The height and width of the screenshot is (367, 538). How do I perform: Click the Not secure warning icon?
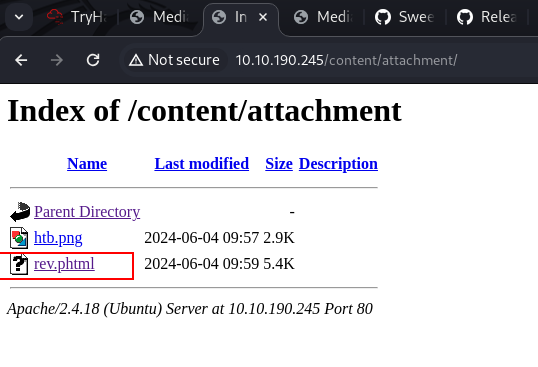click(136, 60)
